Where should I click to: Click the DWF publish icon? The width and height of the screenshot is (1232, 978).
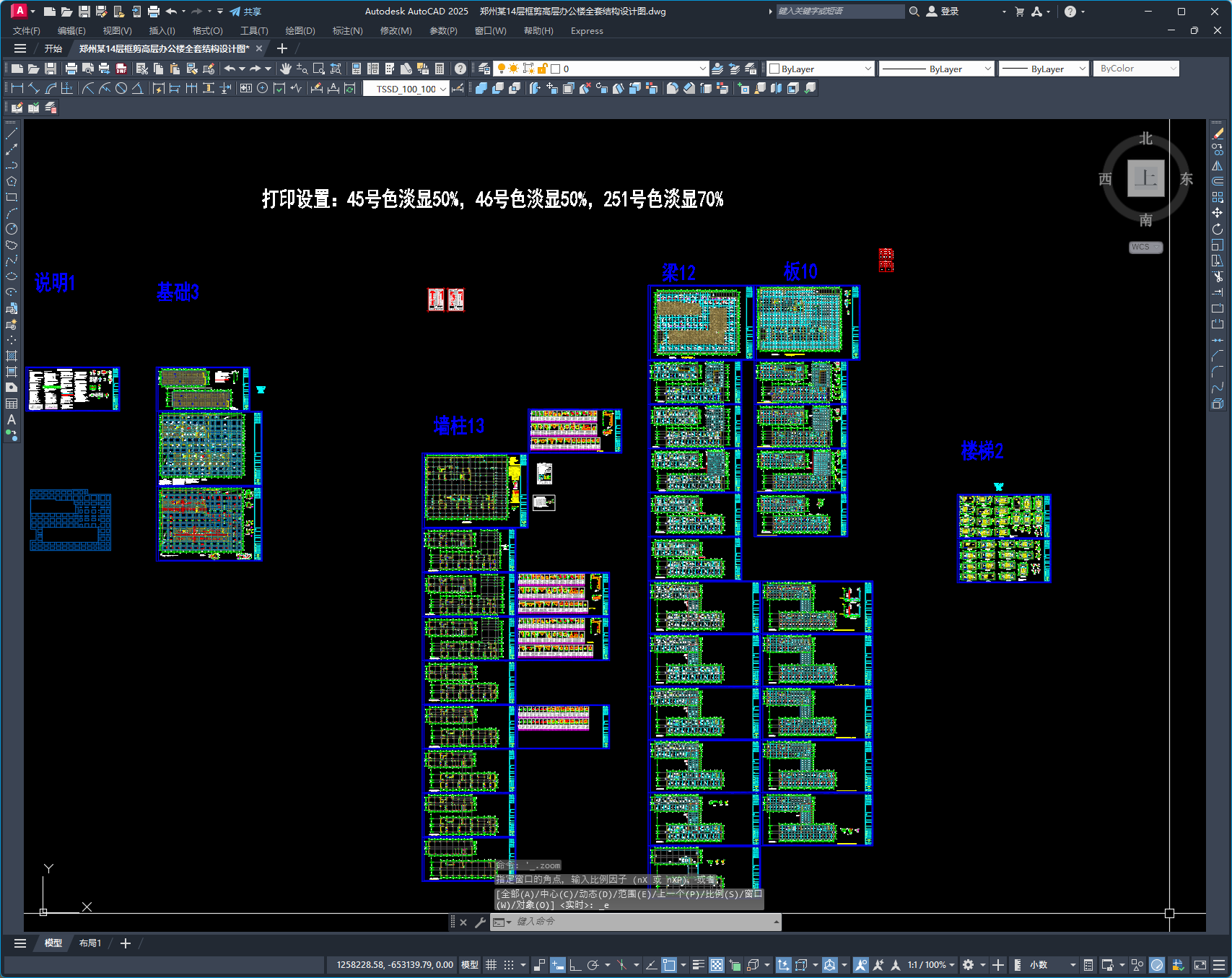(121, 69)
